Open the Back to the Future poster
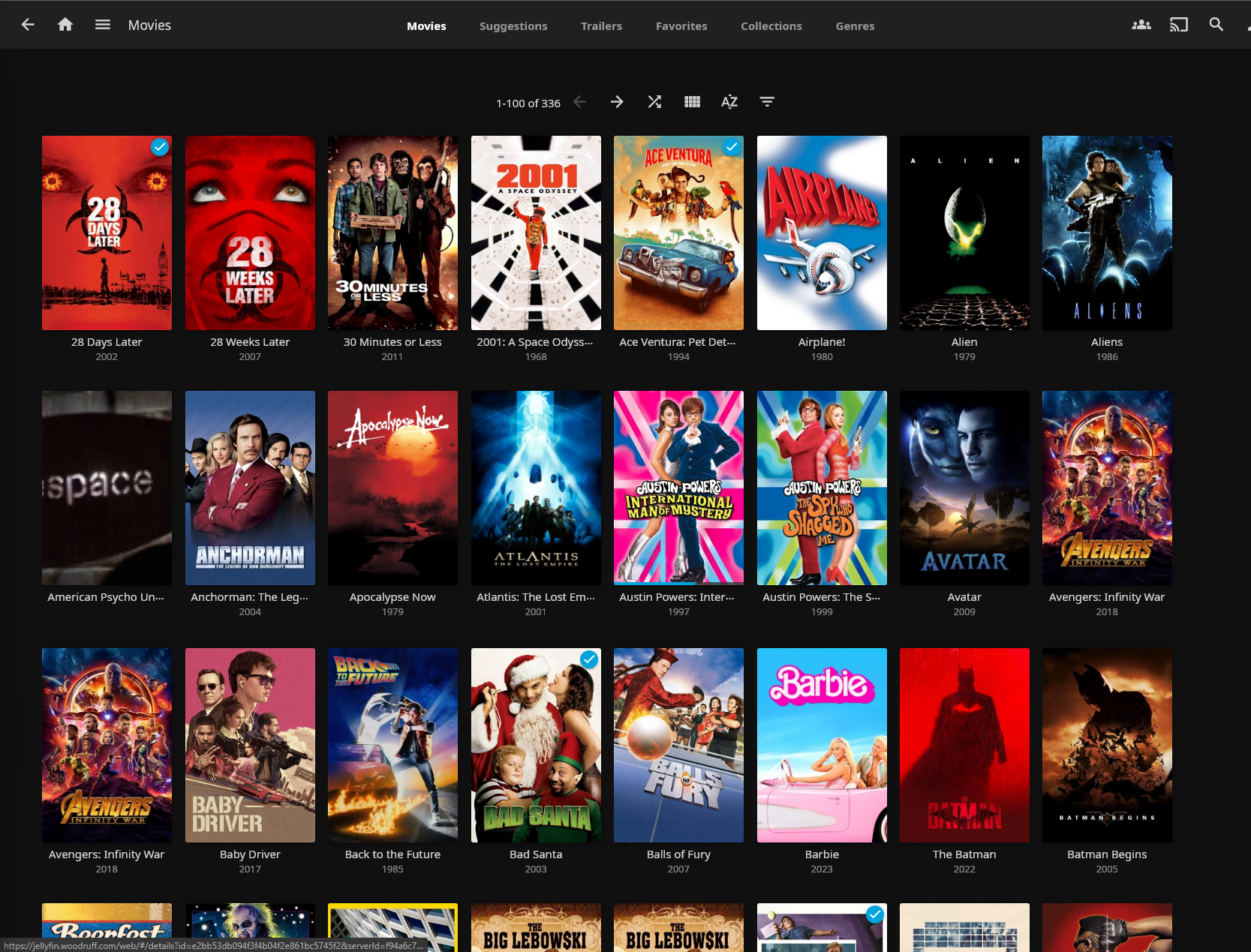The image size is (1251, 952). pos(392,745)
